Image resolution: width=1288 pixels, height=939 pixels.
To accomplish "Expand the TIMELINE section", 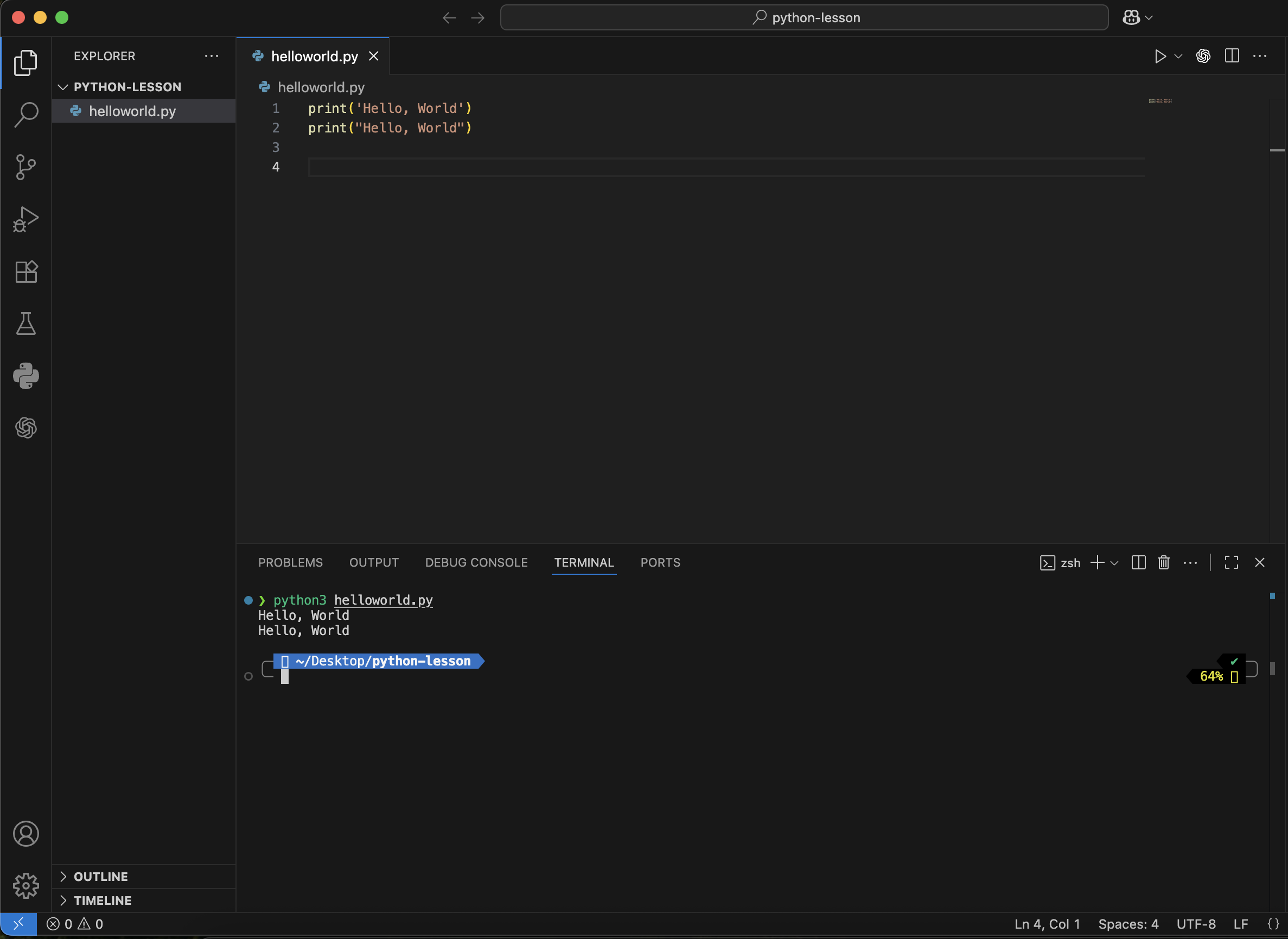I will coord(144,900).
